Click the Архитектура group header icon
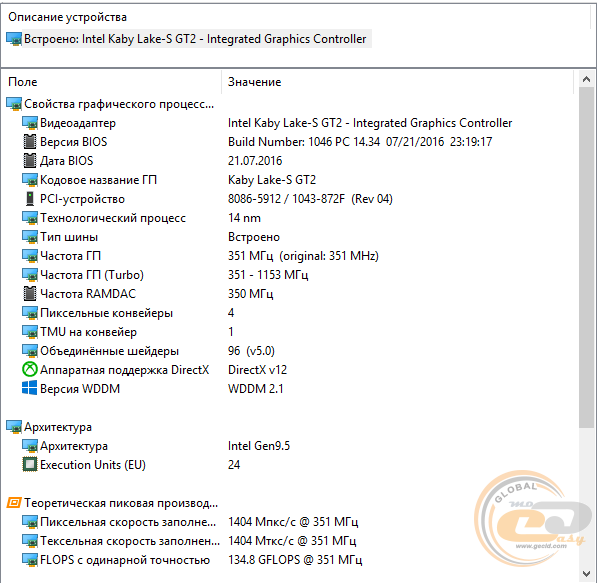 [x=14, y=427]
